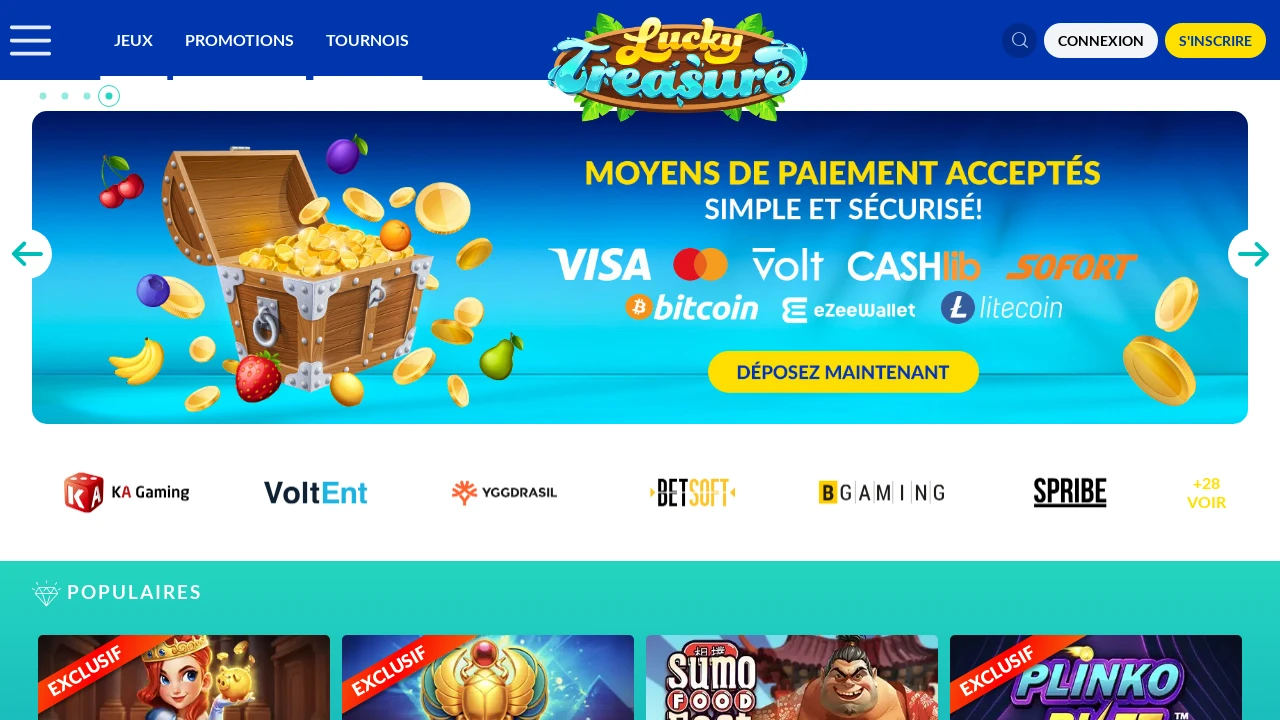
Task: Open the TOURNOIS menu item
Action: click(367, 40)
